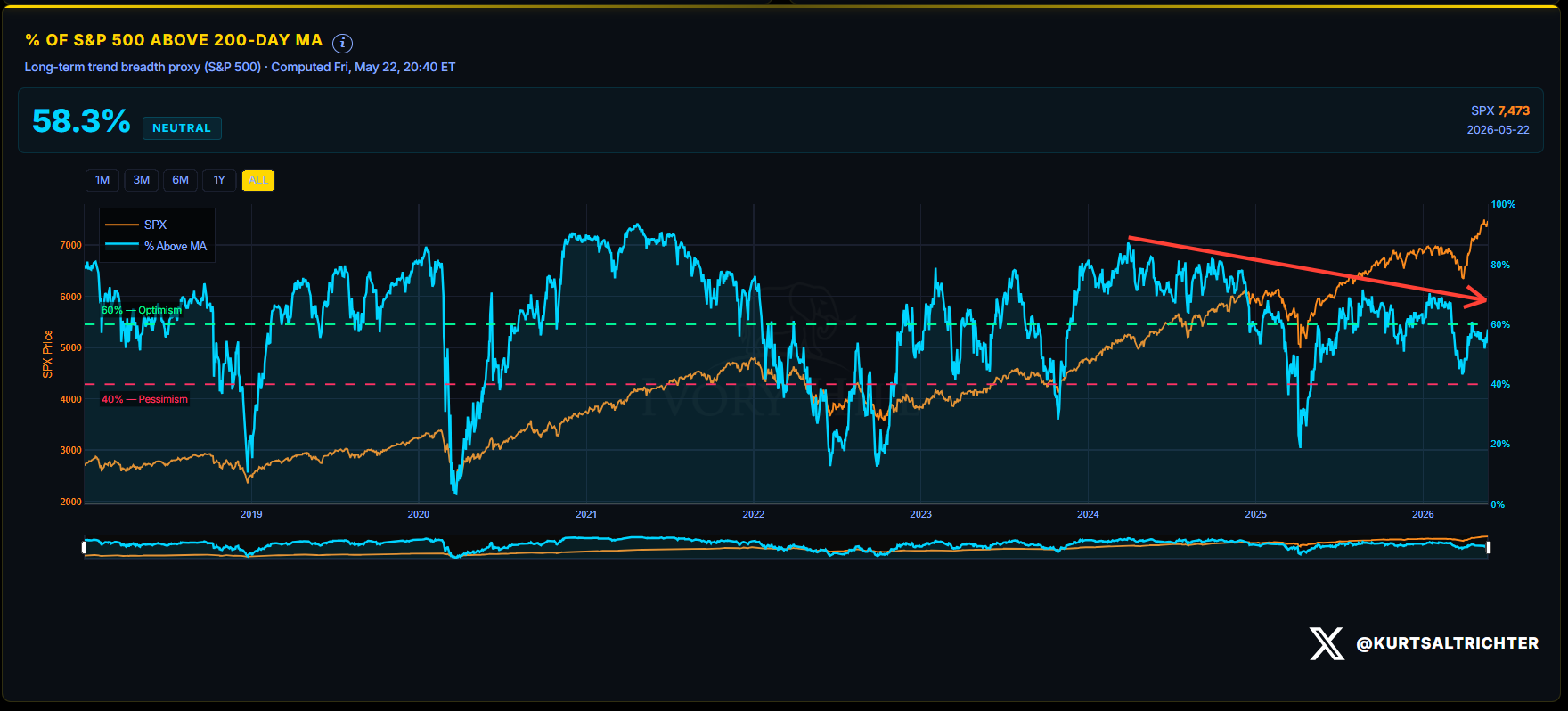The width and height of the screenshot is (1568, 711).
Task: Click the @KURTSALTRICHTER handle text
Action: 1447,643
